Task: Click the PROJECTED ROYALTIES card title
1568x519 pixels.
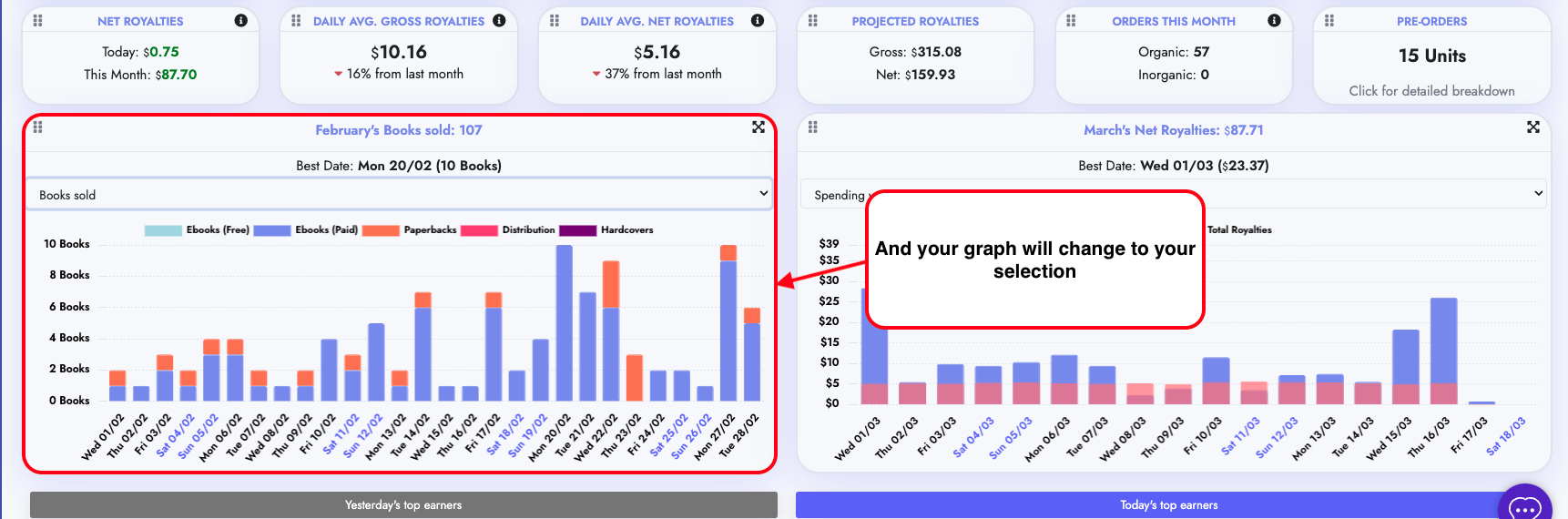Action: tap(915, 21)
